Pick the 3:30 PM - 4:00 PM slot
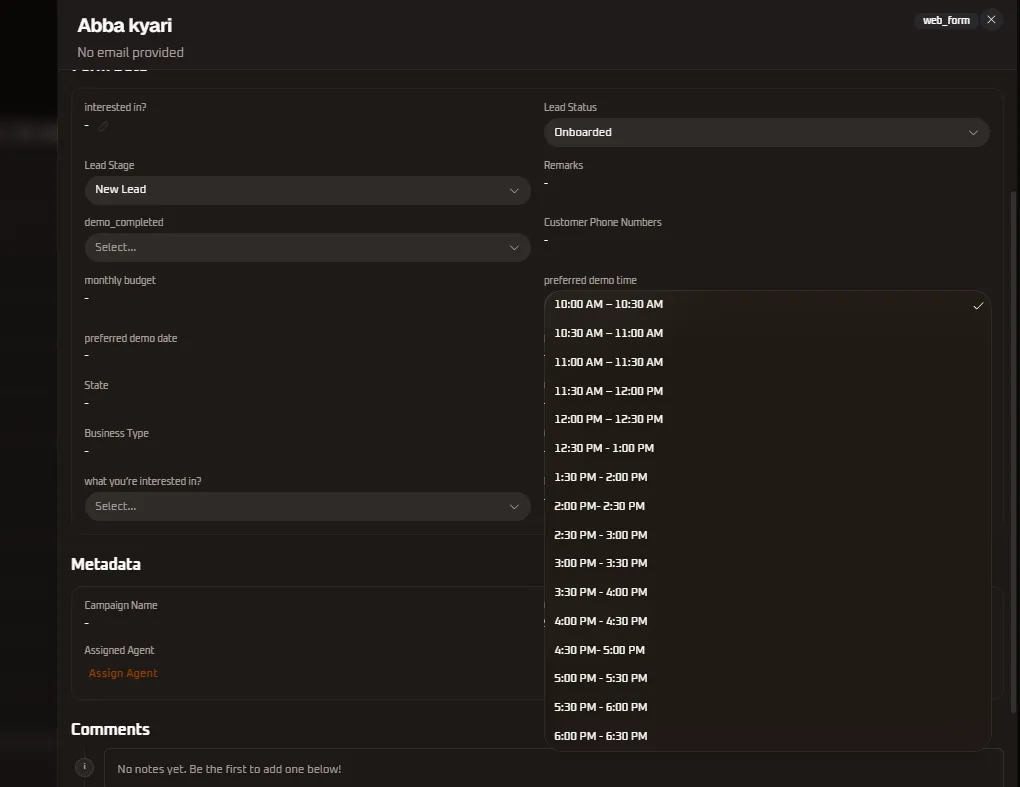 (768, 592)
